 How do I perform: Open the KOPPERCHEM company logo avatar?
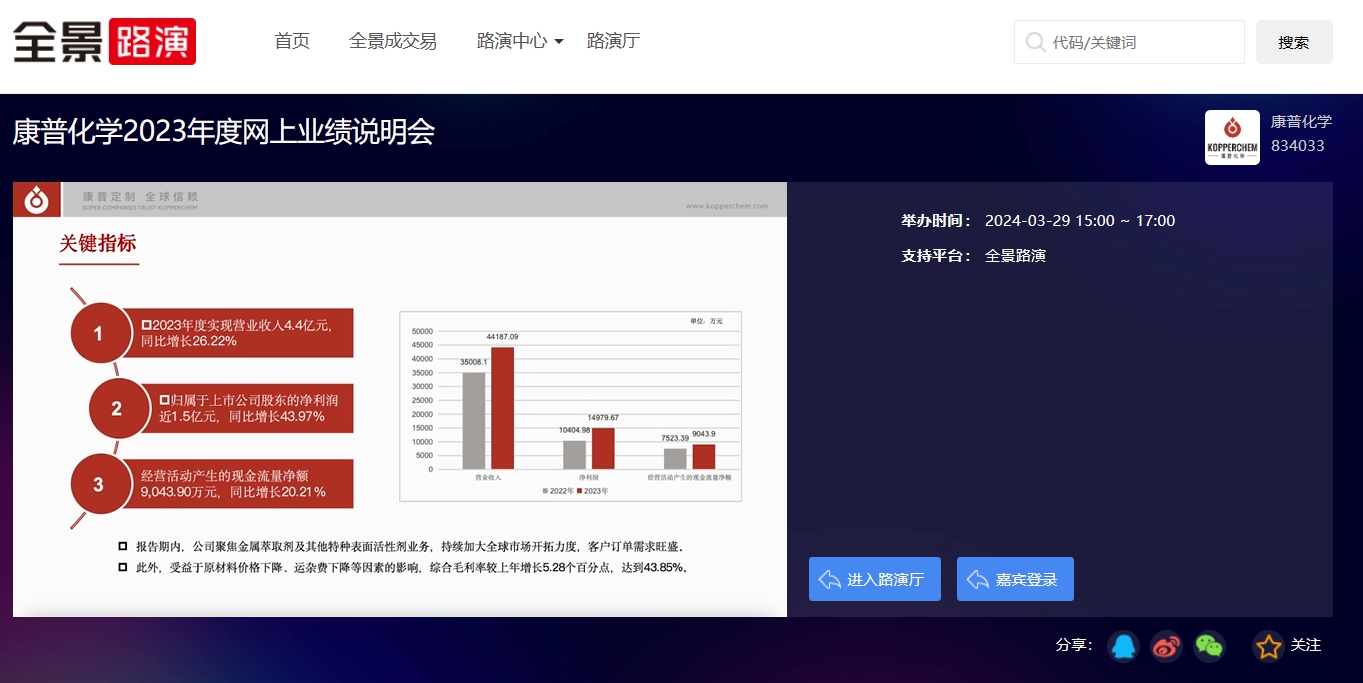1232,136
